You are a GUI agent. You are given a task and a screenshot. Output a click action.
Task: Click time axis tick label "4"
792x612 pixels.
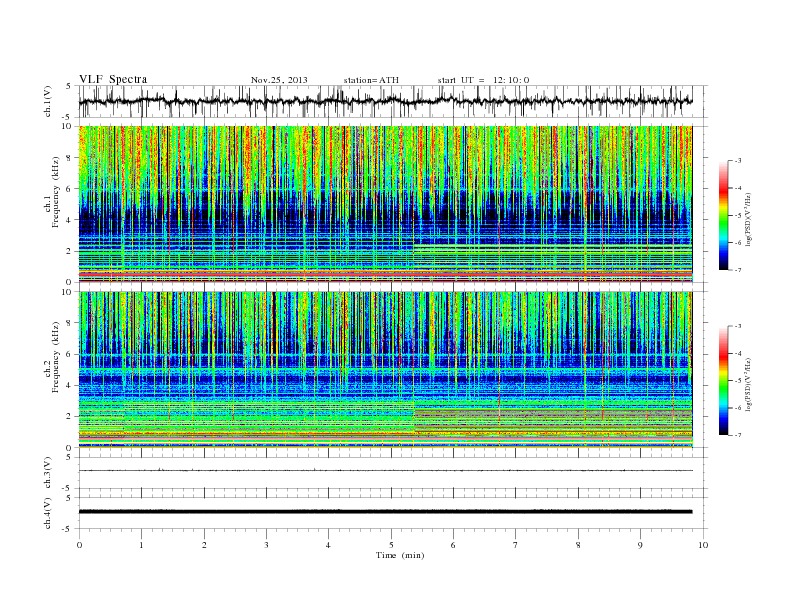coord(328,545)
